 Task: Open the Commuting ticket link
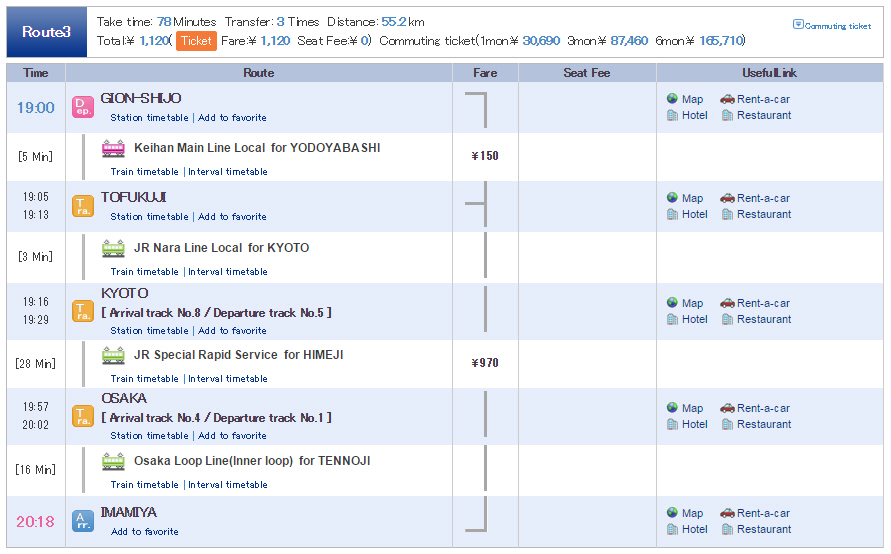point(838,26)
